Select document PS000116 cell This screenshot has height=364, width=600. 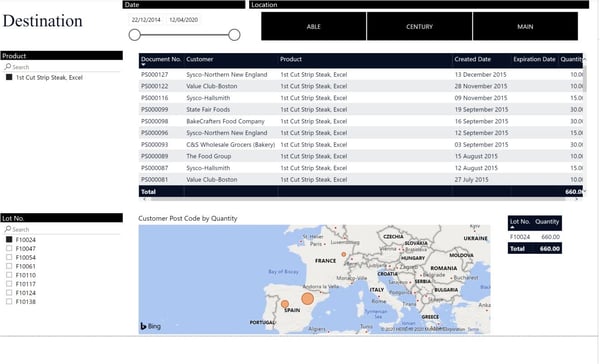coord(155,98)
